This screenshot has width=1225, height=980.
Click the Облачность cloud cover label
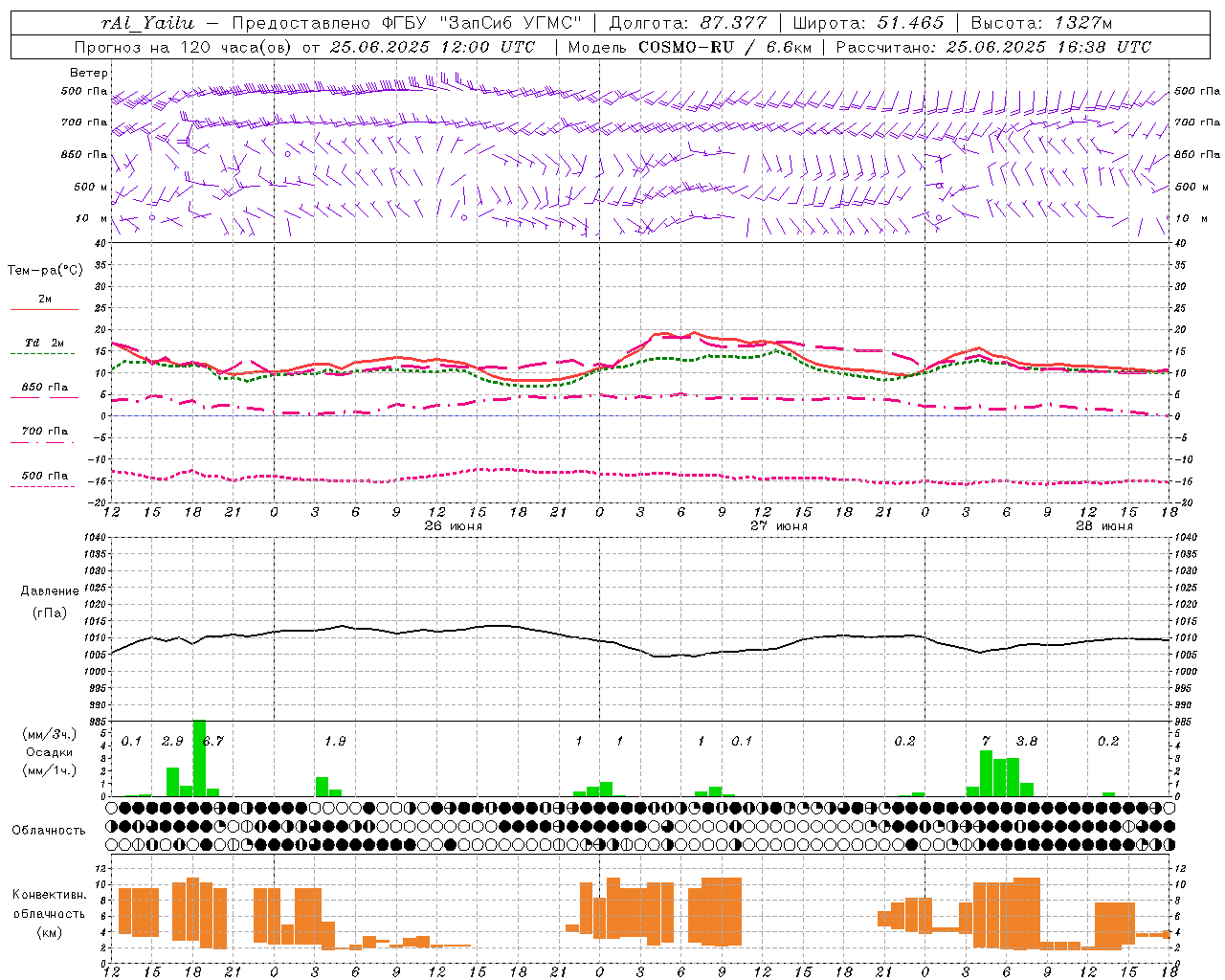coord(49,830)
